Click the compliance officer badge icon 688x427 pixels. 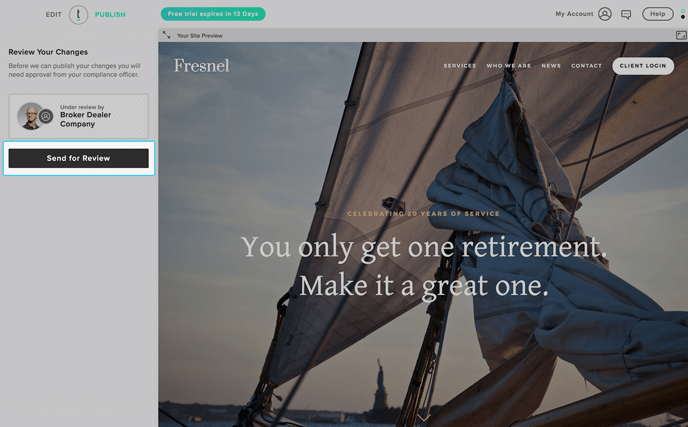[x=46, y=116]
